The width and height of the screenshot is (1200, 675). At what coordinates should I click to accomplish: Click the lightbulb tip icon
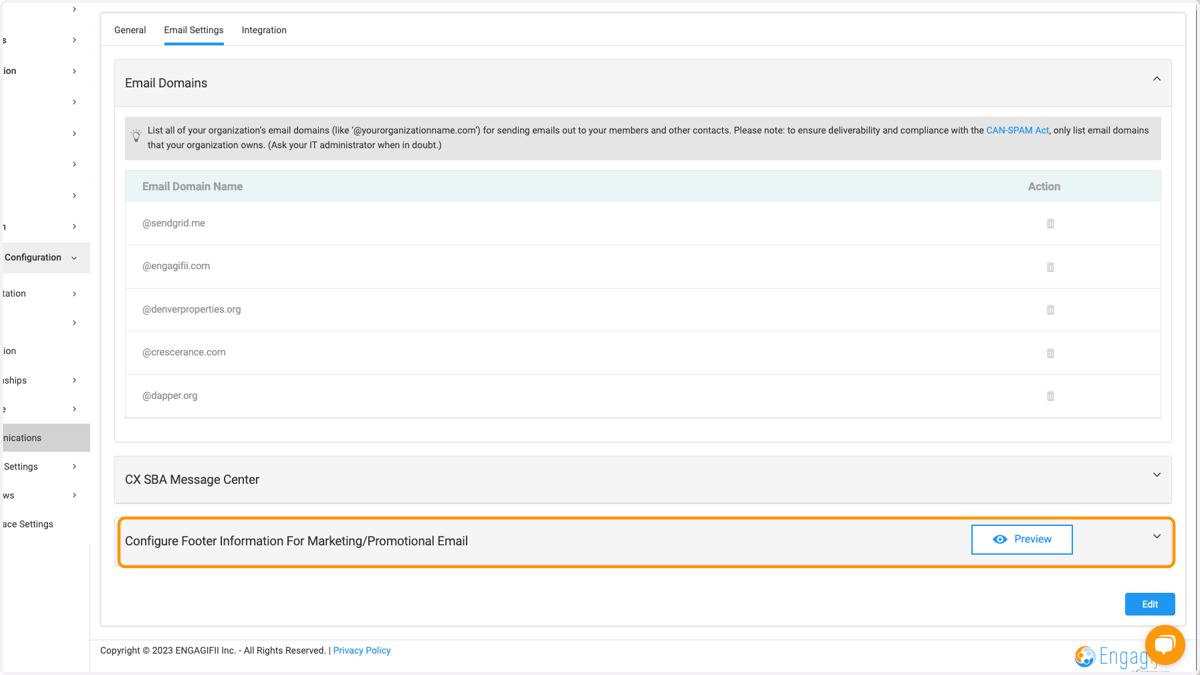pyautogui.click(x=136, y=135)
